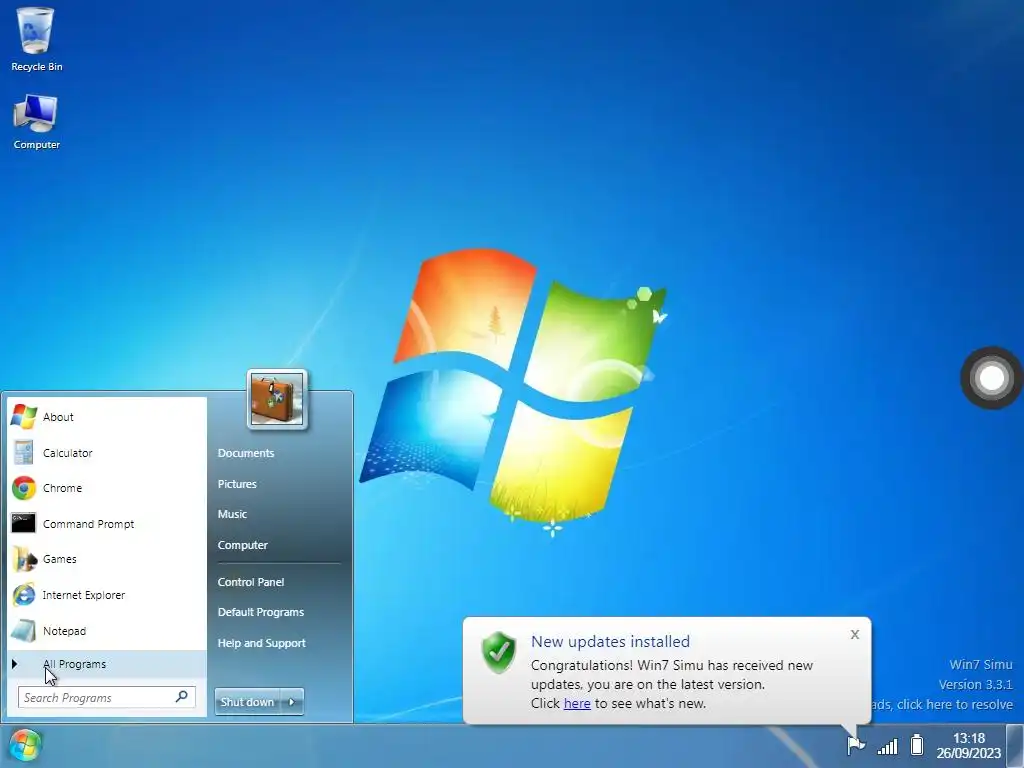This screenshot has width=1024, height=768.
Task: Open Help and Support
Action: [x=261, y=643]
